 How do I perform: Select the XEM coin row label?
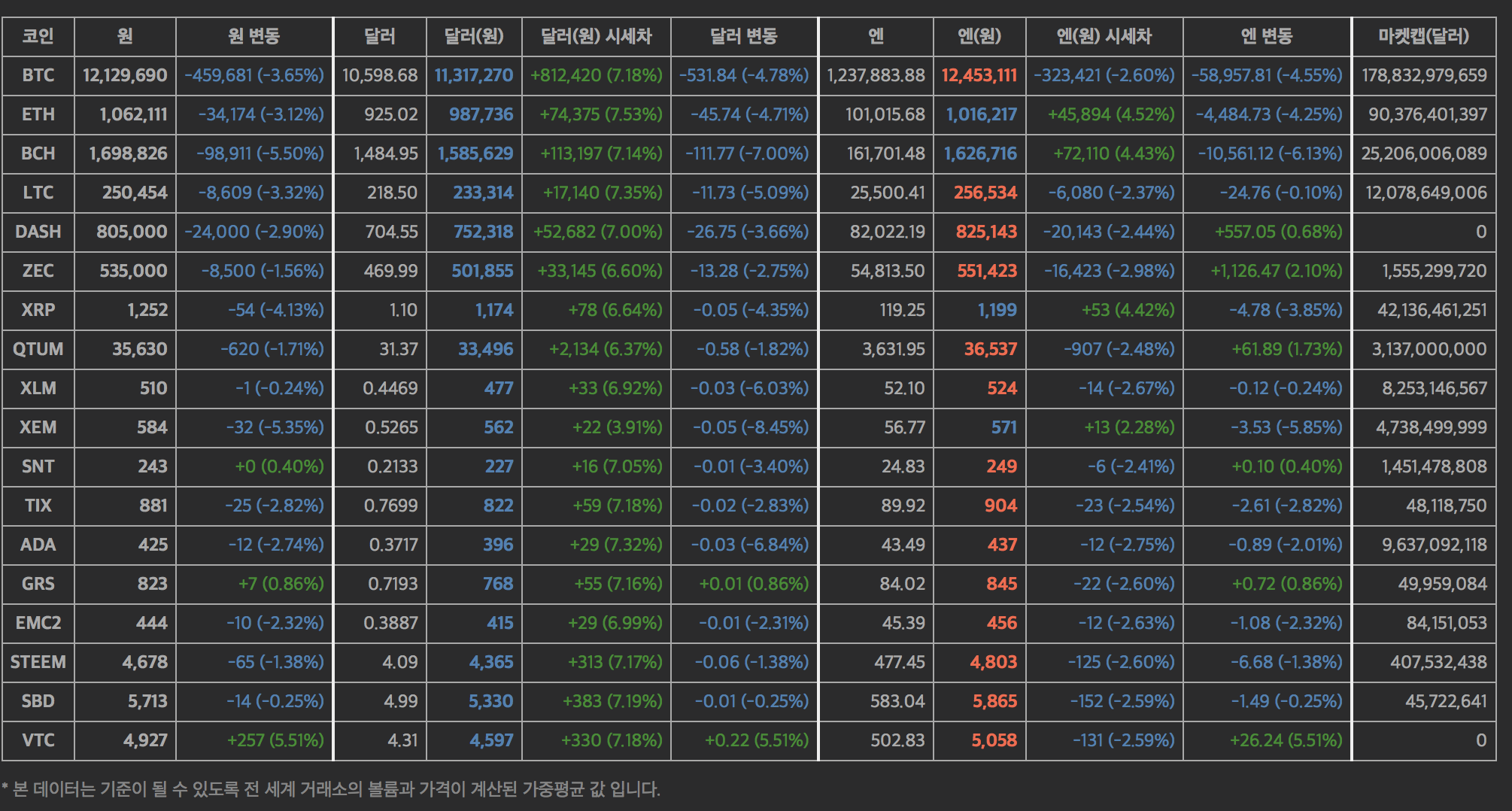(38, 427)
